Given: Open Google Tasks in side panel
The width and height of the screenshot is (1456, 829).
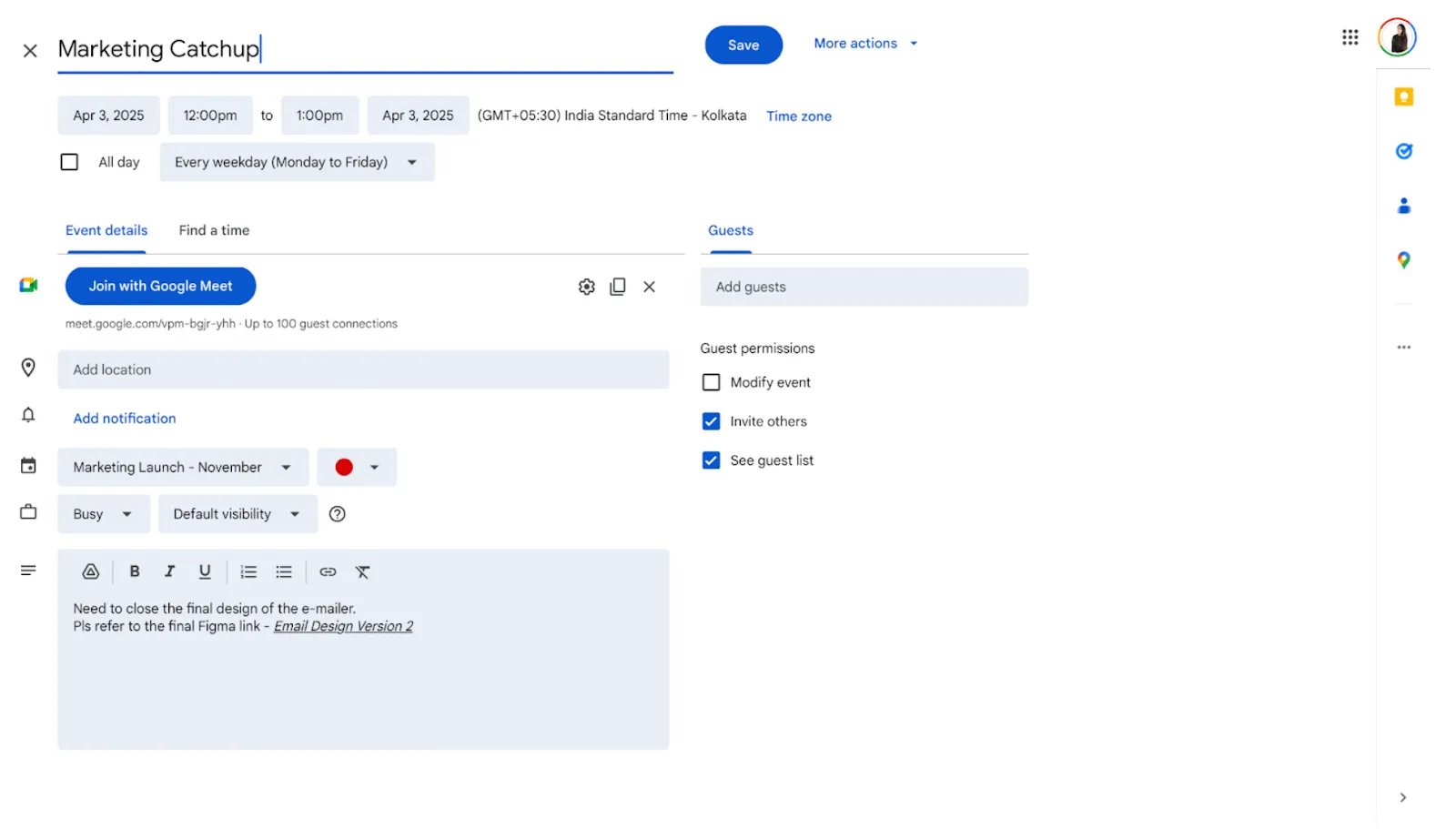Looking at the screenshot, I should pyautogui.click(x=1403, y=151).
